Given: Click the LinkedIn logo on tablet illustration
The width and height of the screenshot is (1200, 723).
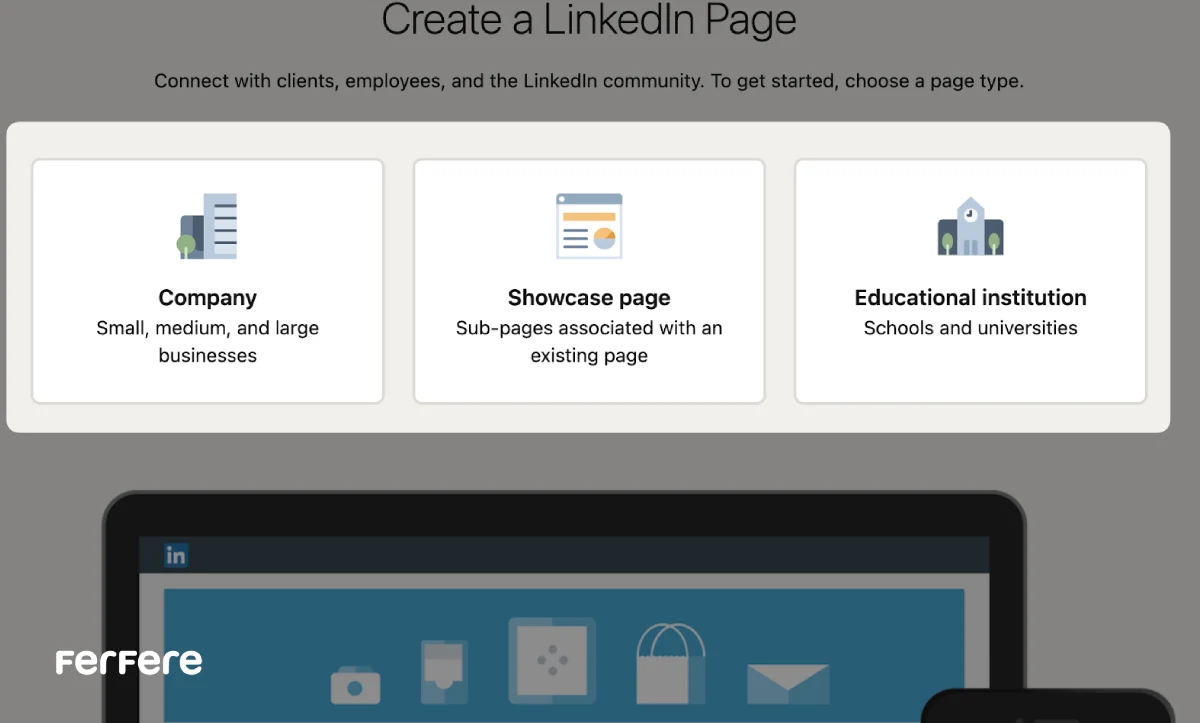Looking at the screenshot, I should point(176,555).
